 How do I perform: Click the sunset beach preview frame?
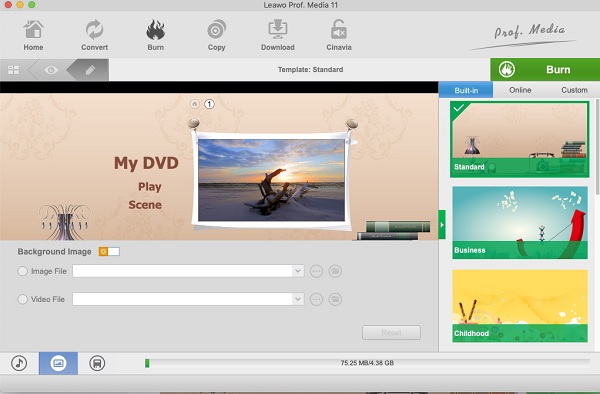tap(271, 180)
